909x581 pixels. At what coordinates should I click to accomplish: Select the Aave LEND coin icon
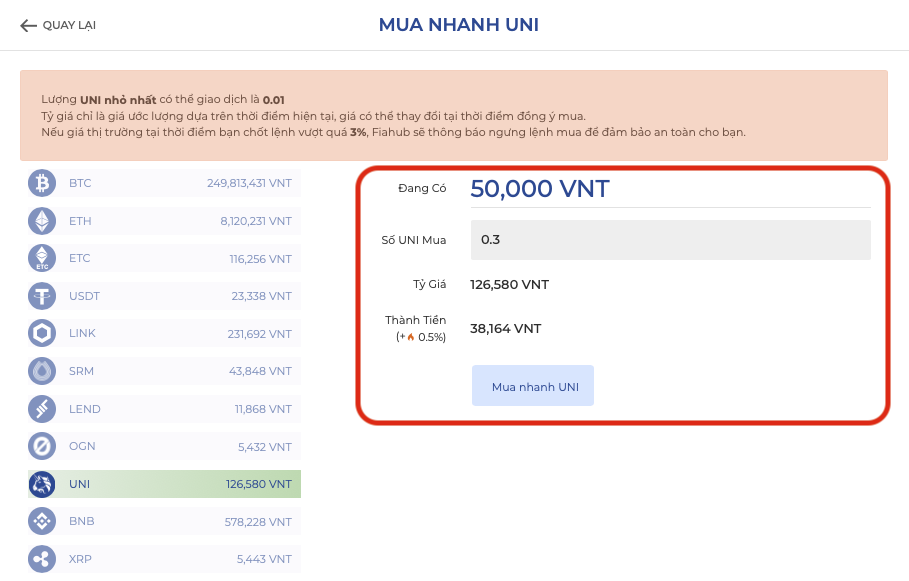point(42,409)
